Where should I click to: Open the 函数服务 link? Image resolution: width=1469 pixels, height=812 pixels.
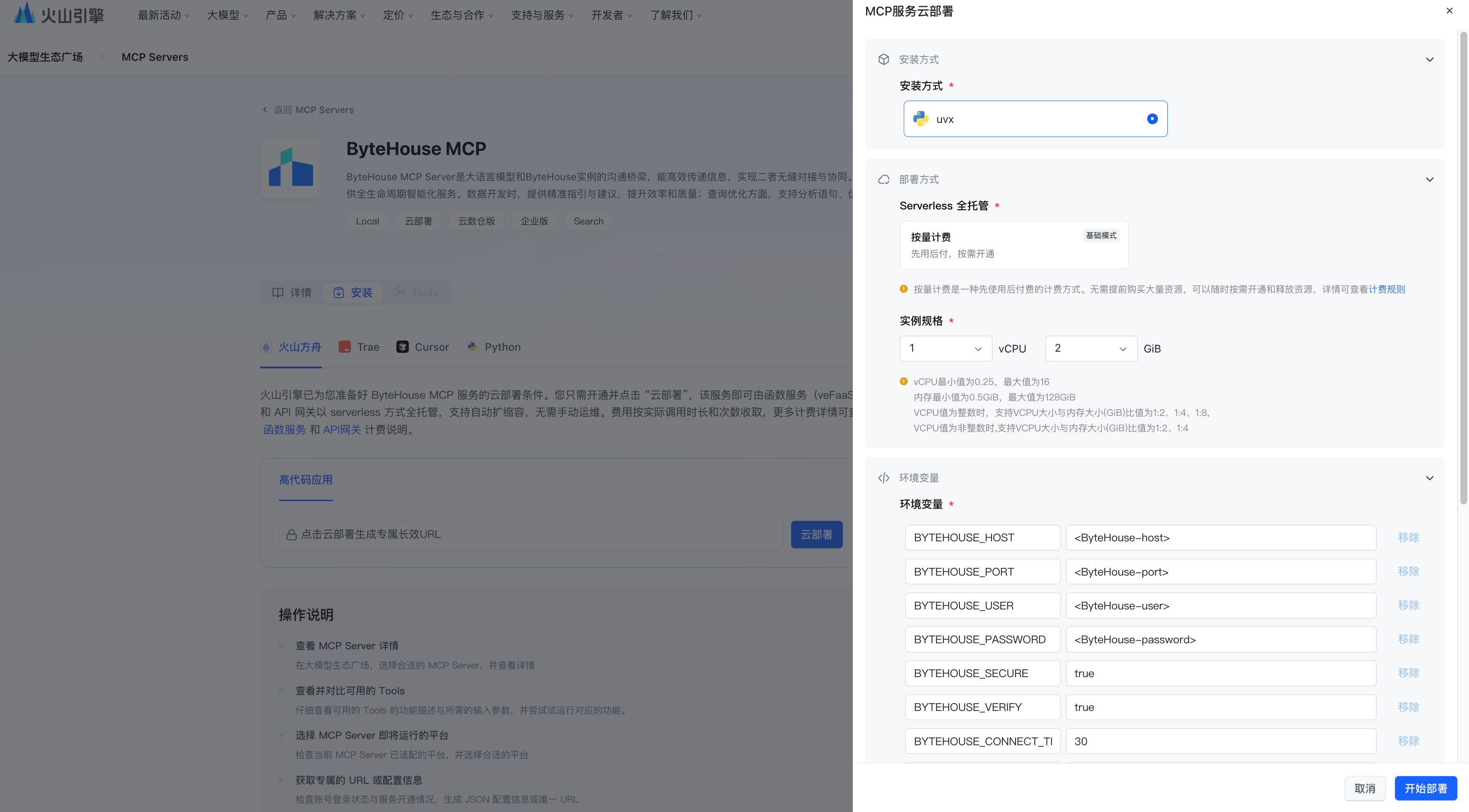click(285, 430)
